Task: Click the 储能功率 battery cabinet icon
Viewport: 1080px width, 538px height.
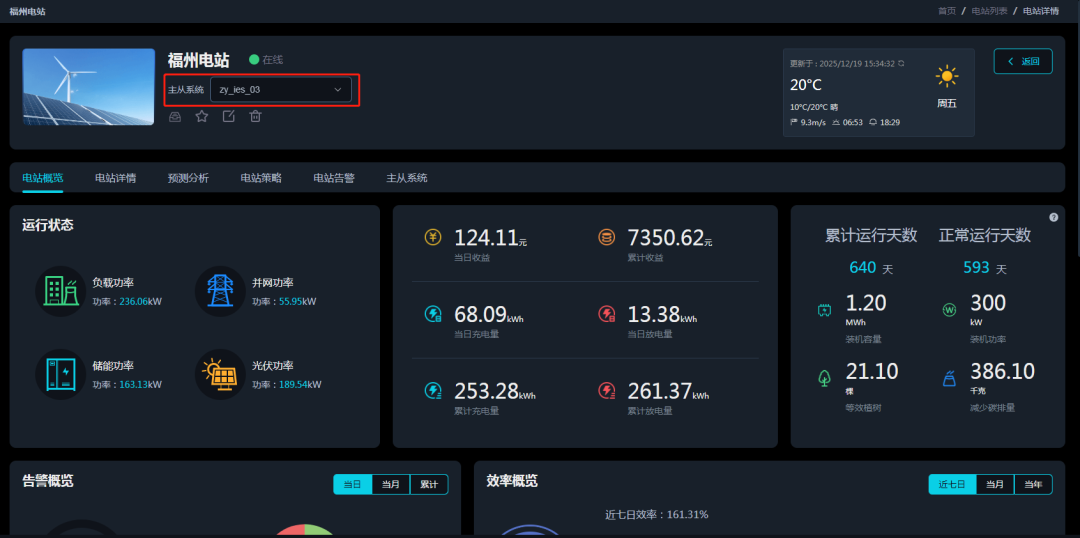Action: tap(61, 374)
